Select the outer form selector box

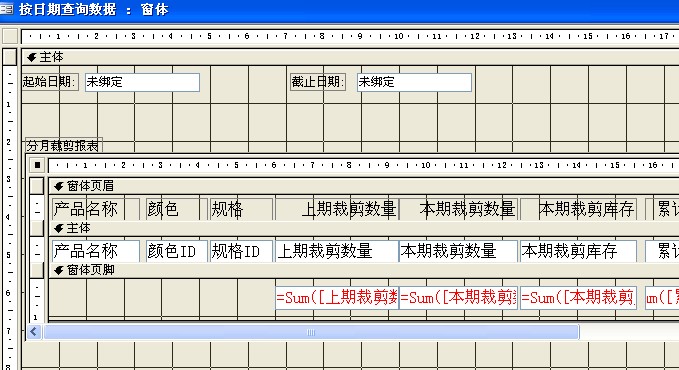(x=10, y=36)
